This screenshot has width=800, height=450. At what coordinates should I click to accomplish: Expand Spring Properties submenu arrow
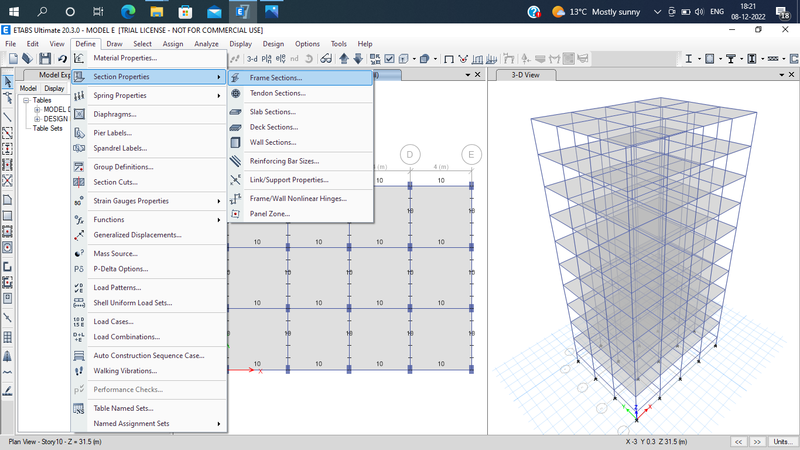tap(219, 96)
